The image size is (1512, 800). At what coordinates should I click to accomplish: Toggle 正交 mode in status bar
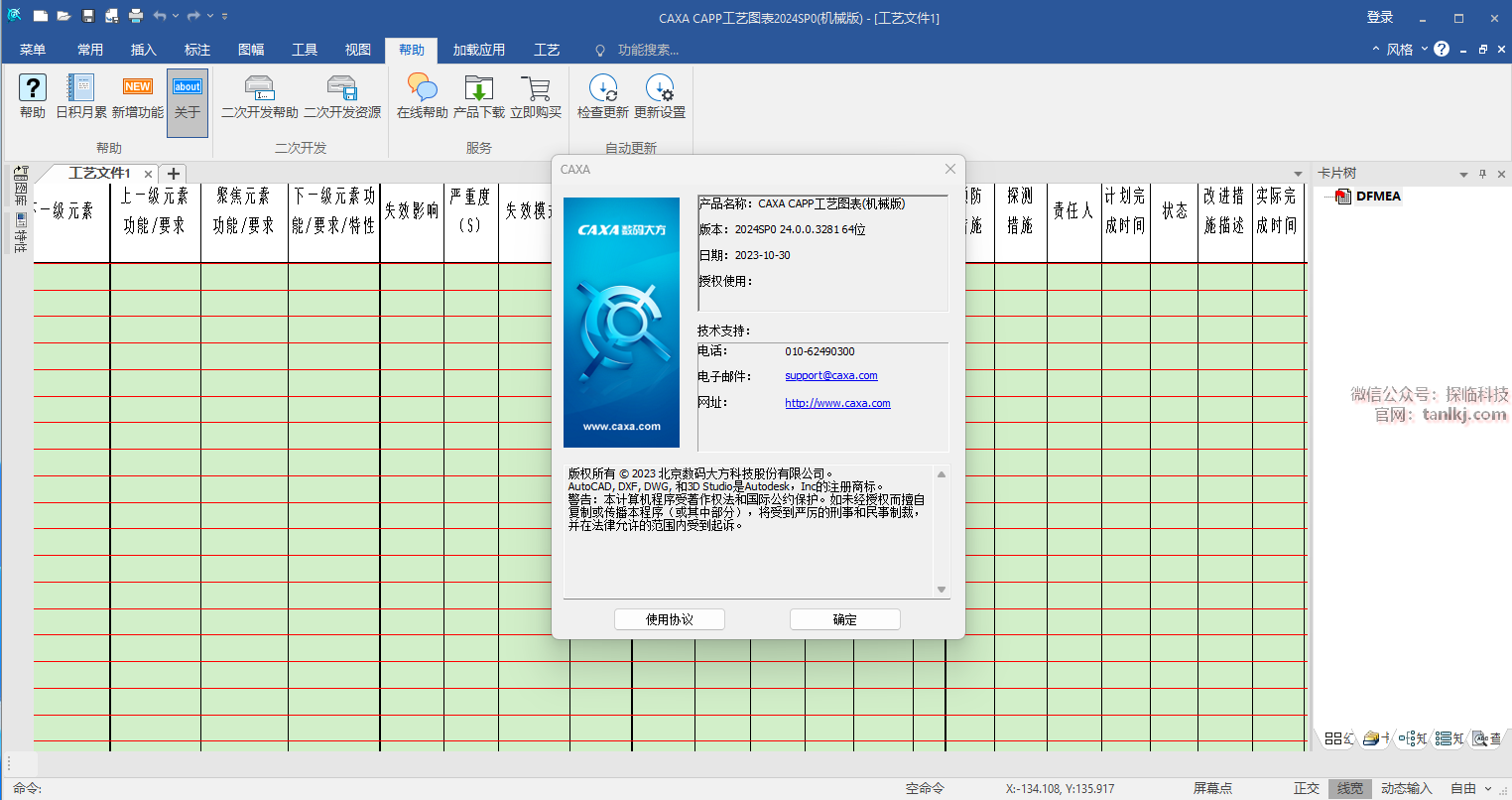click(x=1307, y=788)
